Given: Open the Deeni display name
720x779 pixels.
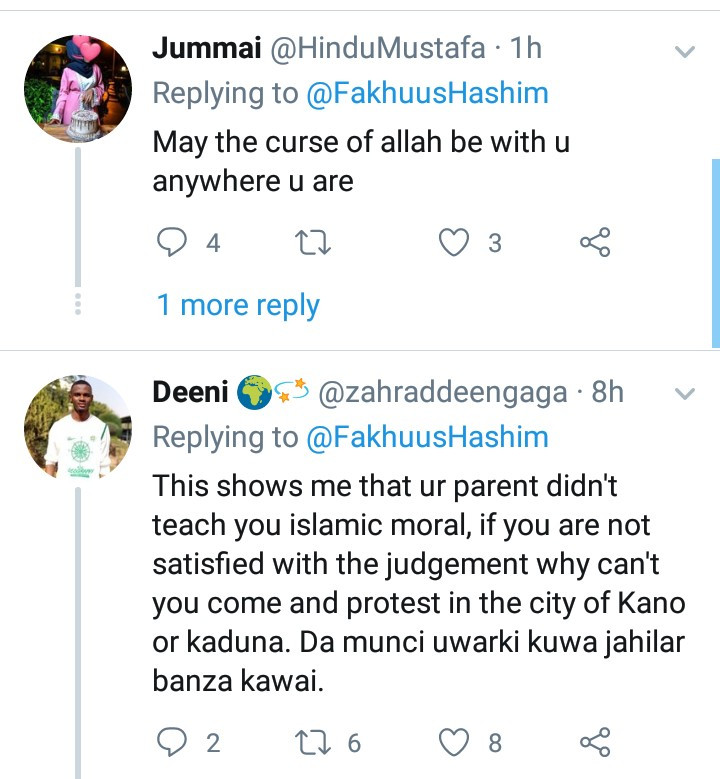Looking at the screenshot, I should pyautogui.click(x=188, y=393).
